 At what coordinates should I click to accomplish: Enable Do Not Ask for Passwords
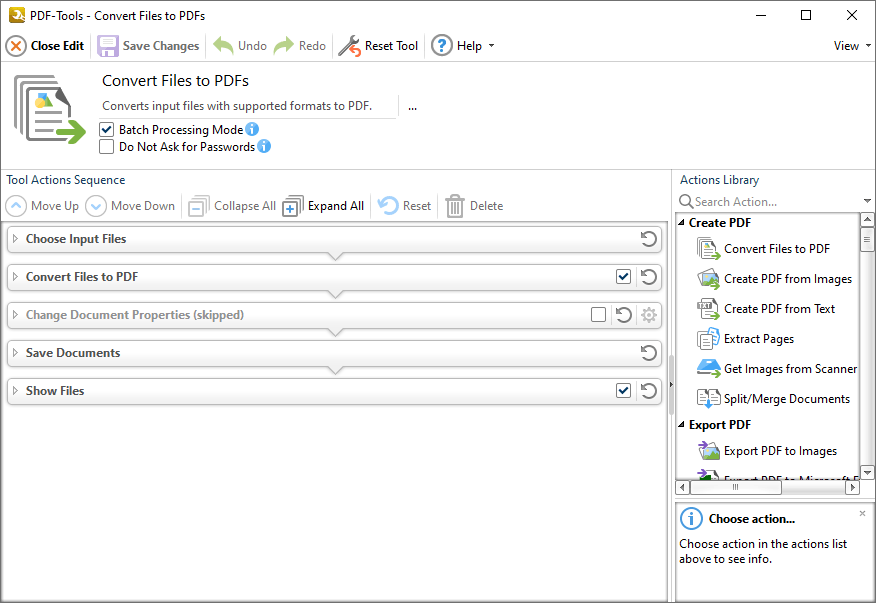pos(106,146)
